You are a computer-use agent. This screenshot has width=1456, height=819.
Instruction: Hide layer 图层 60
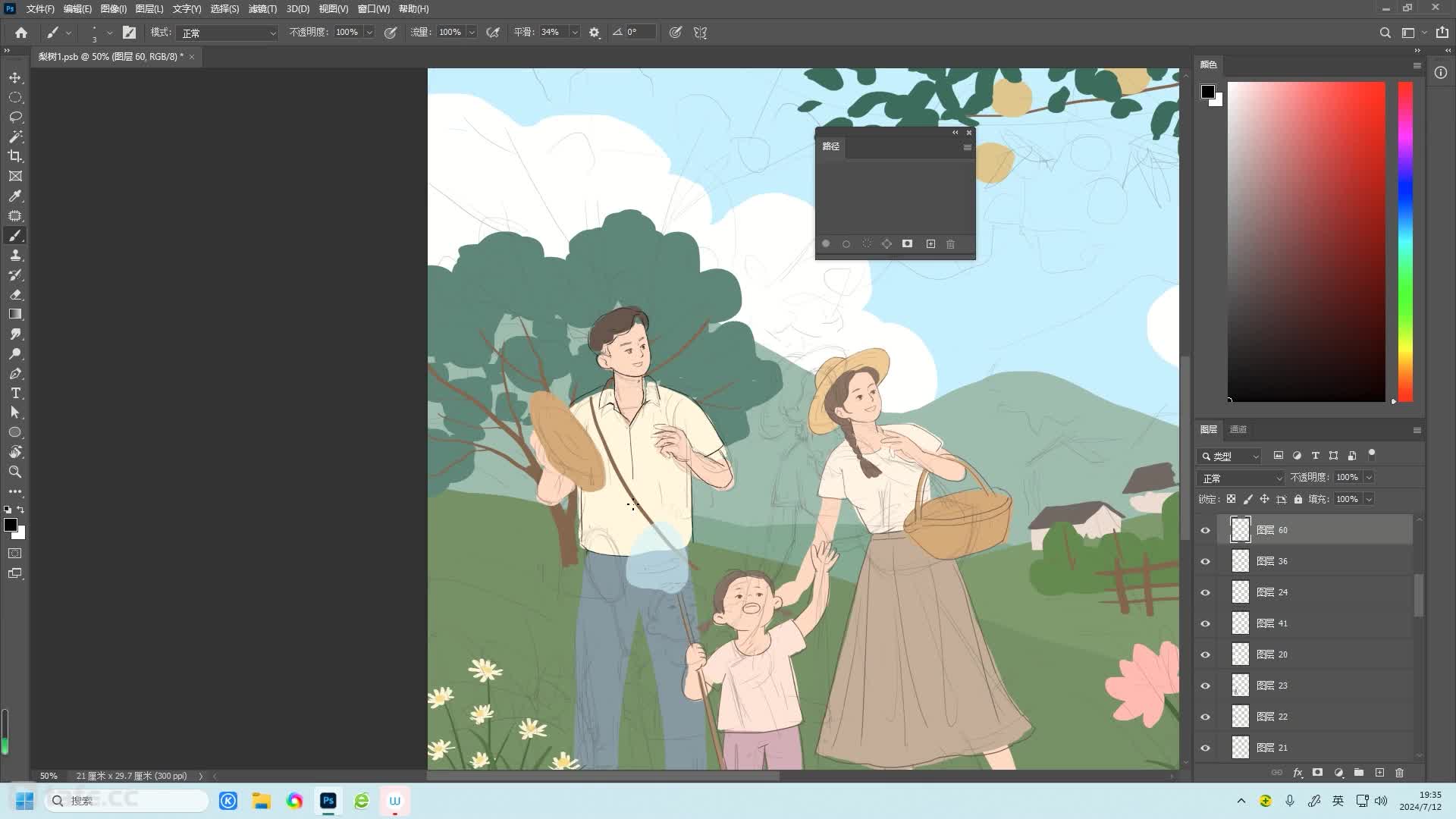(1205, 530)
